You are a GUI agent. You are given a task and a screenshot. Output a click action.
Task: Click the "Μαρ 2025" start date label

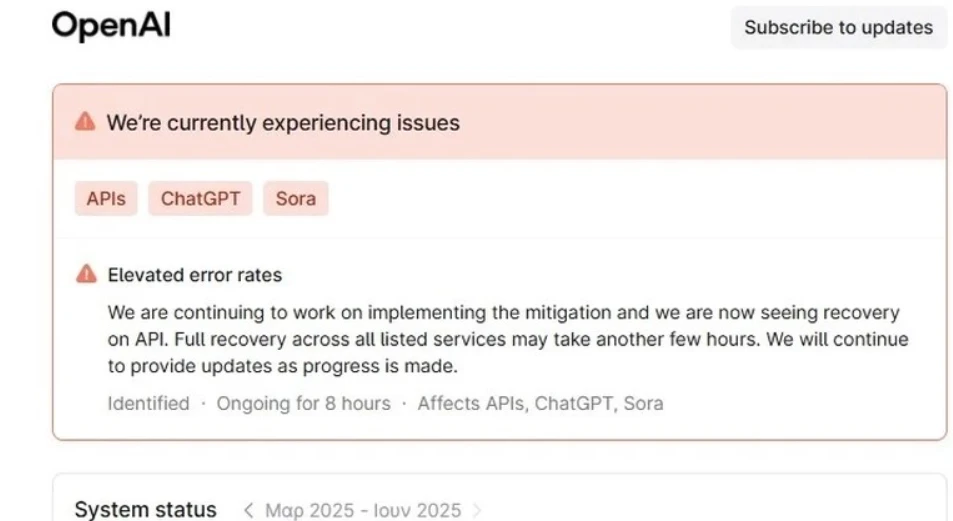click(x=311, y=510)
